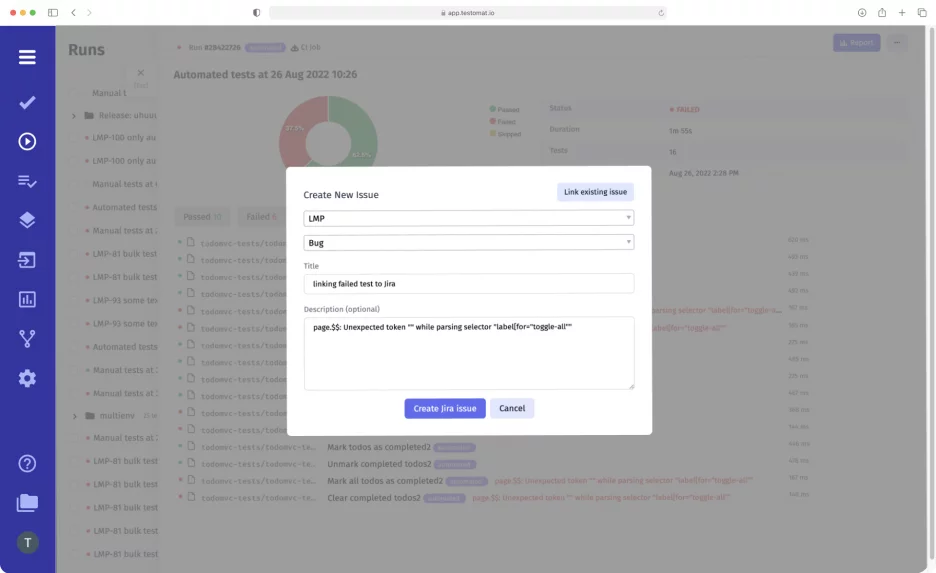Open Plans via the checklist icon
The image size is (936, 573).
point(27,181)
